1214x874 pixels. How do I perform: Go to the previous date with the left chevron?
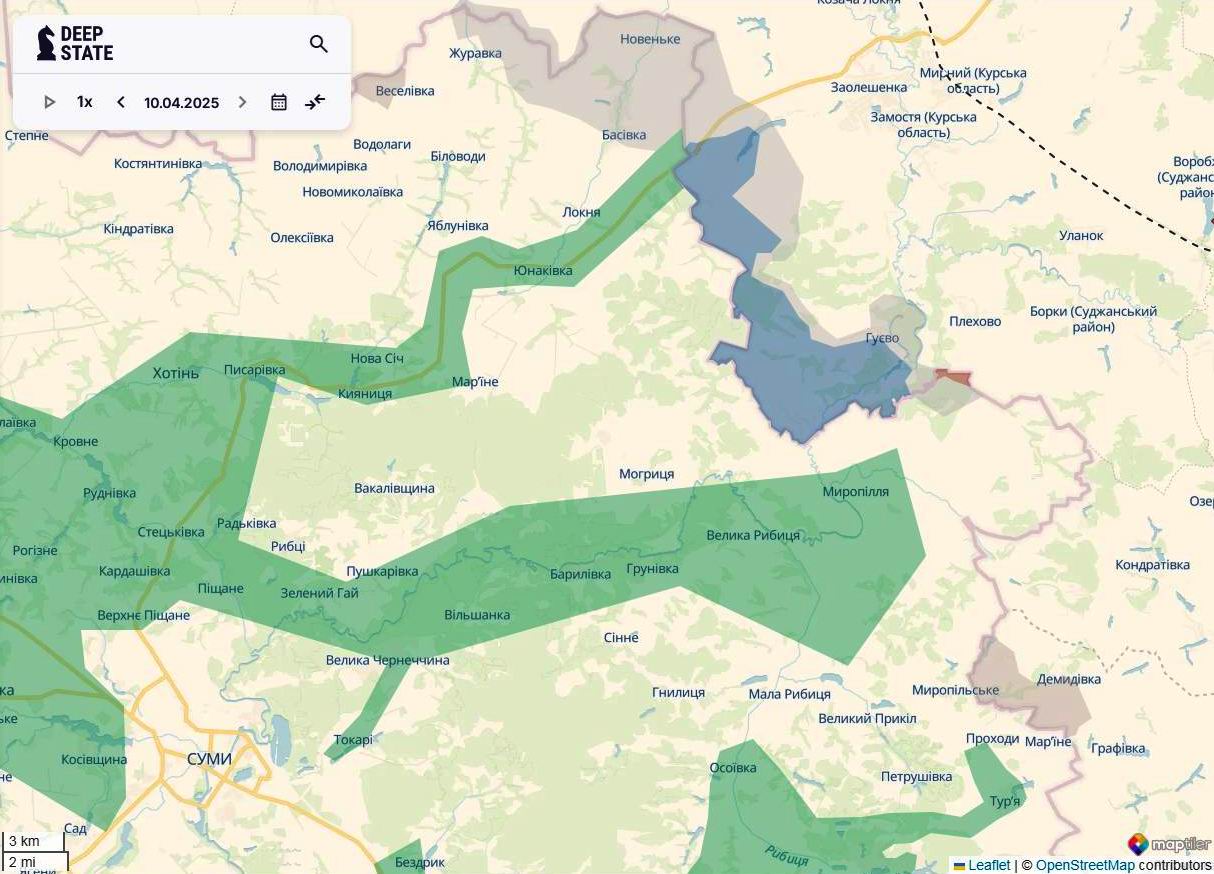click(120, 101)
